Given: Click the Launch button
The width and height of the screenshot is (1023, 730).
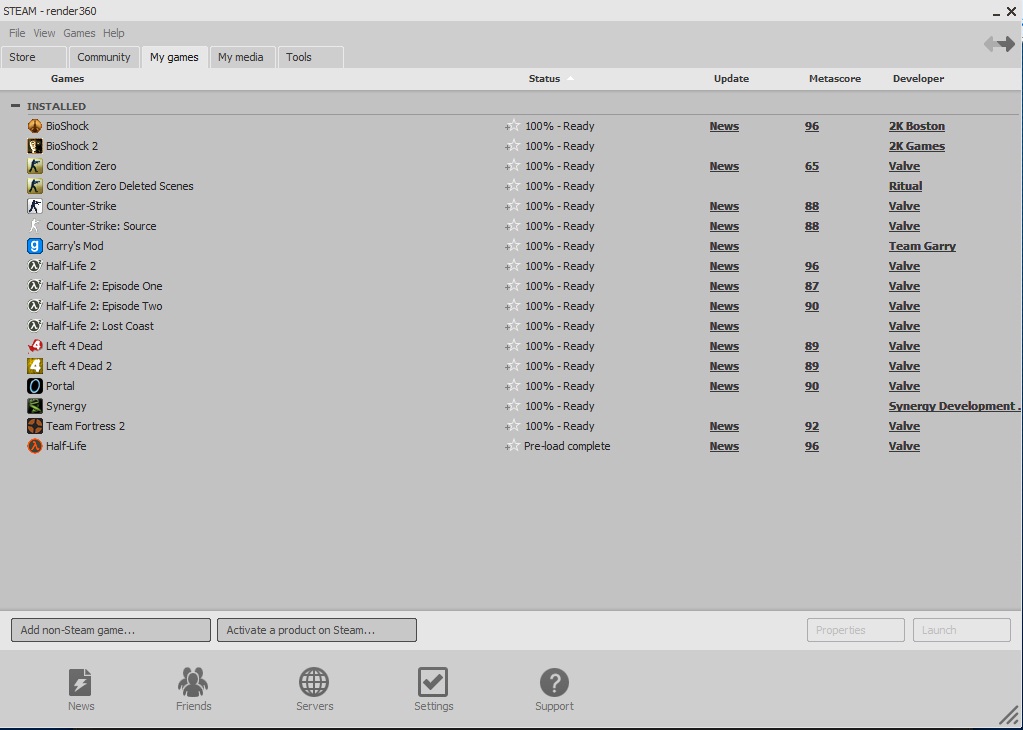Looking at the screenshot, I should (962, 630).
